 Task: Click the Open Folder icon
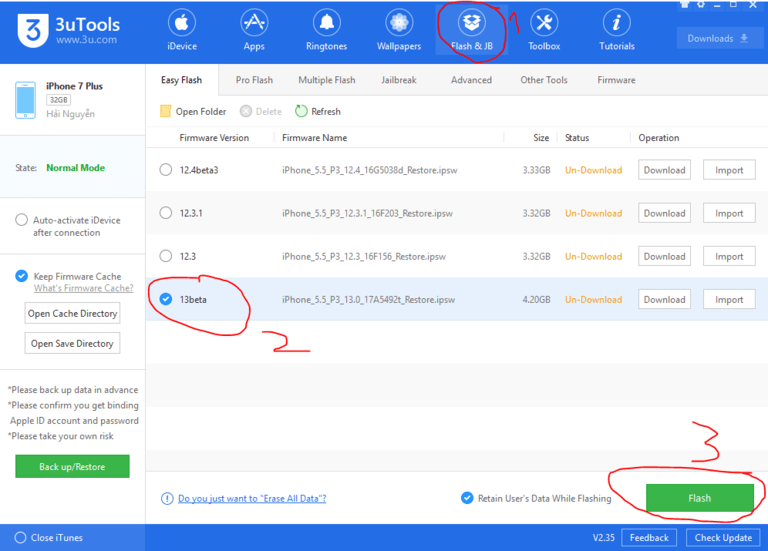pyautogui.click(x=166, y=111)
